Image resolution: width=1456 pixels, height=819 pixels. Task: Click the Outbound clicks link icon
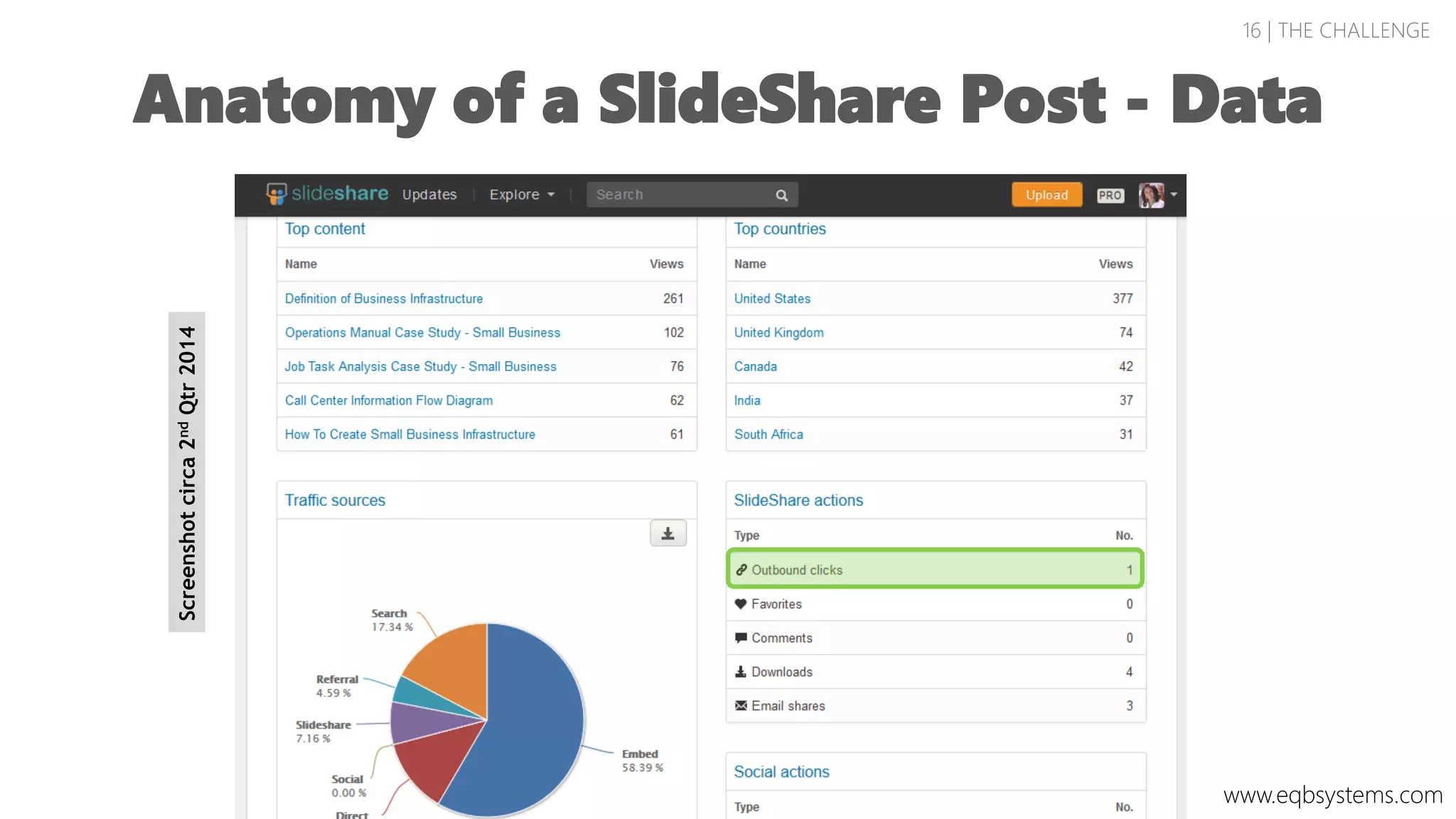[741, 569]
